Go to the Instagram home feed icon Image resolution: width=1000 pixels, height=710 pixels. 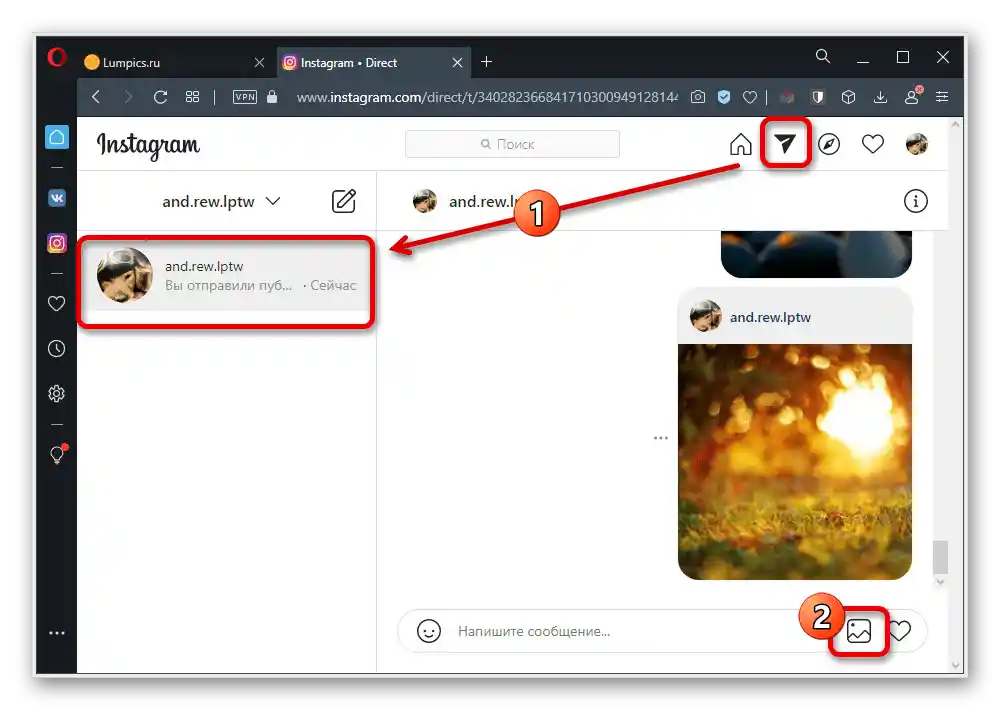tap(740, 143)
